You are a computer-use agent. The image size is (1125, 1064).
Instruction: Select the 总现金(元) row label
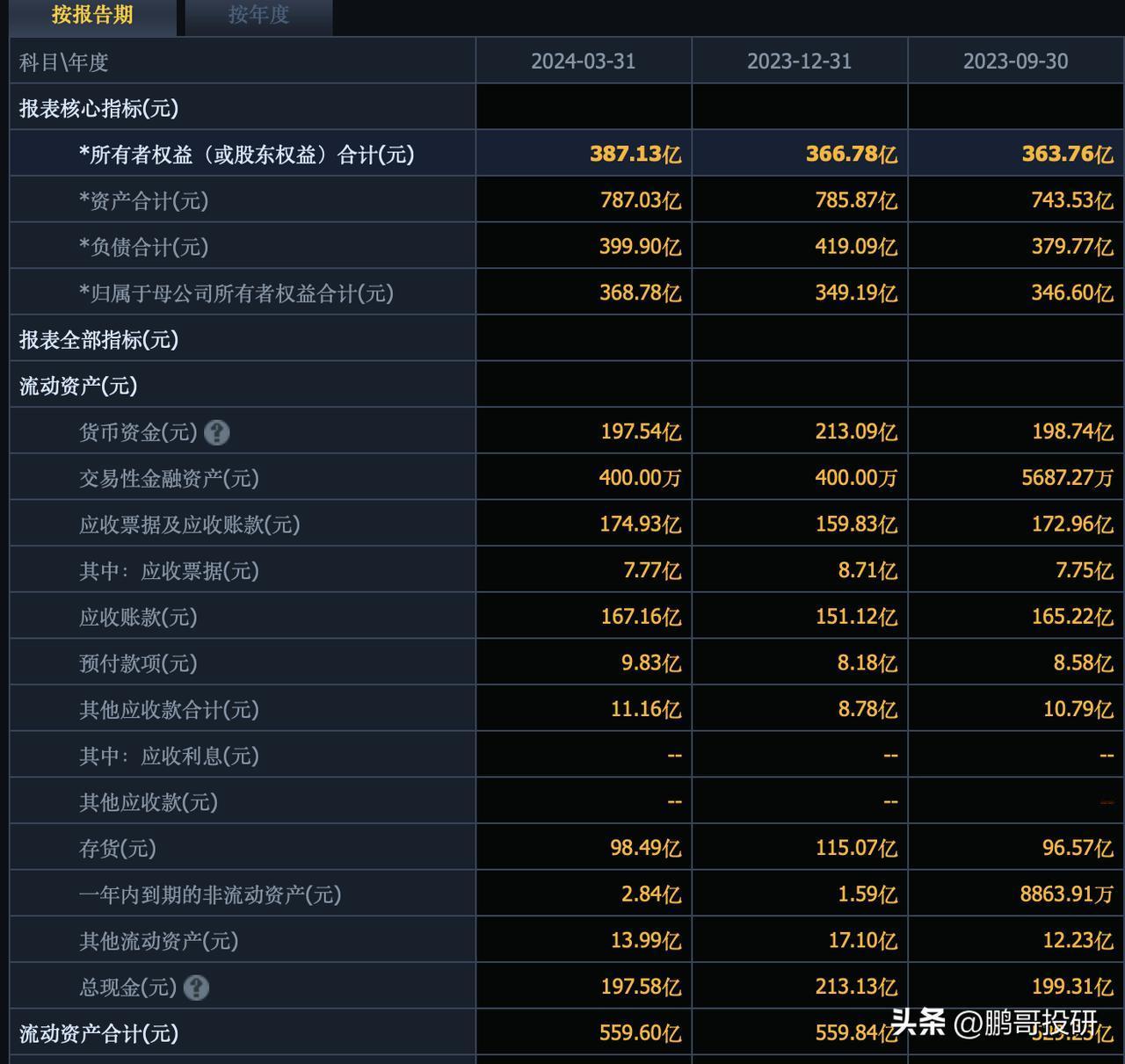click(x=128, y=988)
